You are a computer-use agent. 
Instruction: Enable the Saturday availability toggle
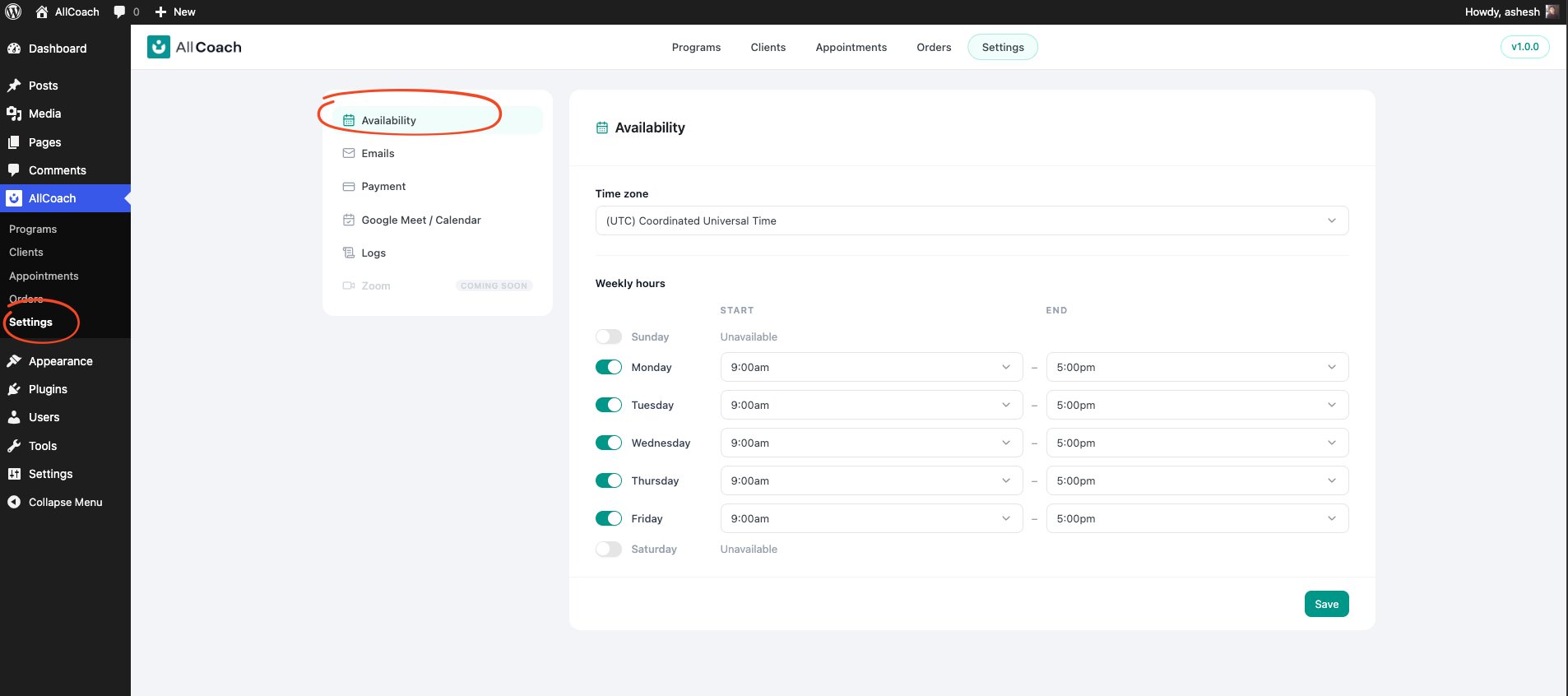tap(609, 549)
